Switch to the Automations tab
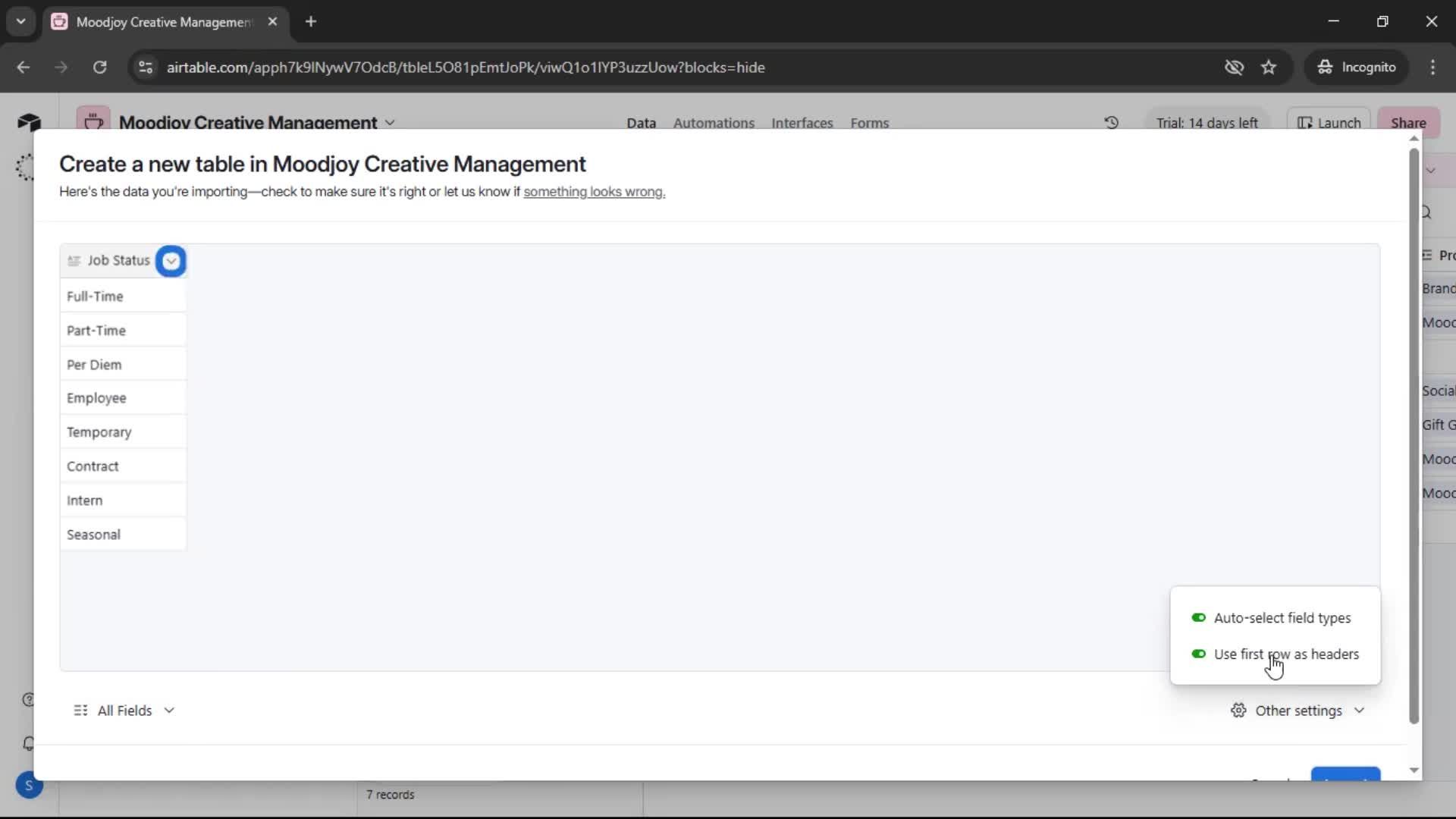The height and width of the screenshot is (819, 1456). pos(714,123)
